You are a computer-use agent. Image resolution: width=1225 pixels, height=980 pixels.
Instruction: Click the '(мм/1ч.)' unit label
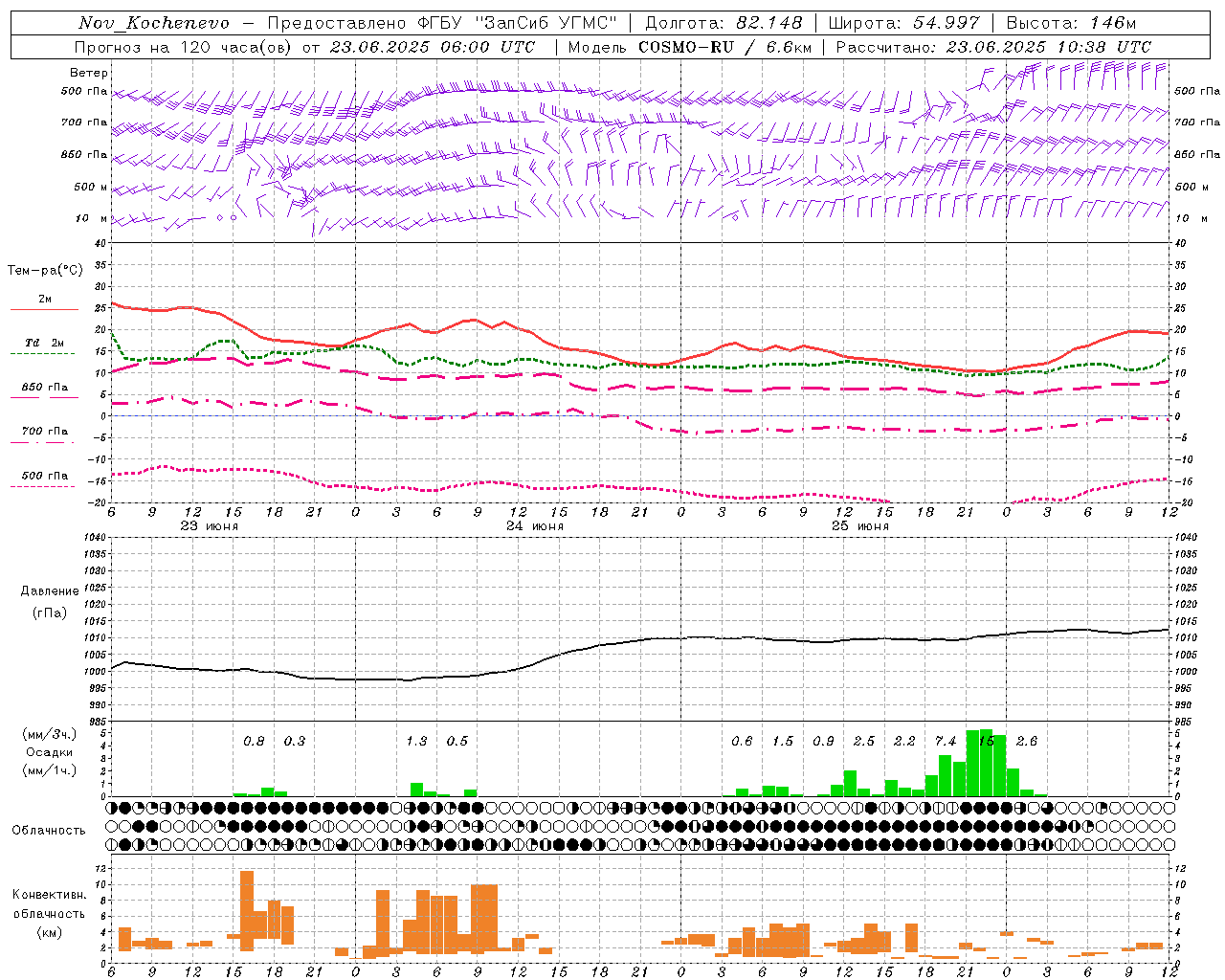click(x=49, y=770)
